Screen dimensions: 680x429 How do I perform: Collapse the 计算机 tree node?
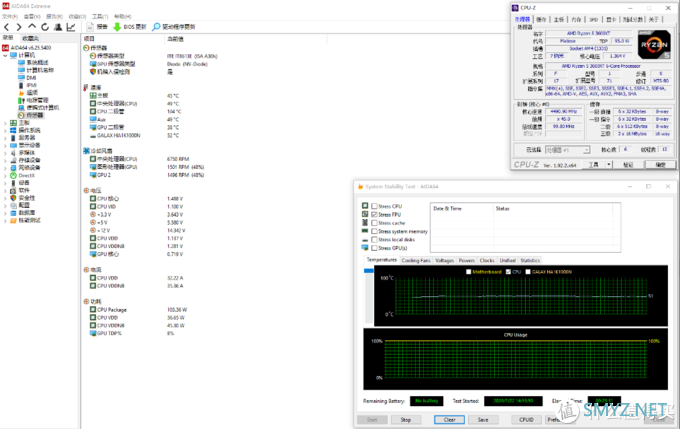pyautogui.click(x=5, y=56)
